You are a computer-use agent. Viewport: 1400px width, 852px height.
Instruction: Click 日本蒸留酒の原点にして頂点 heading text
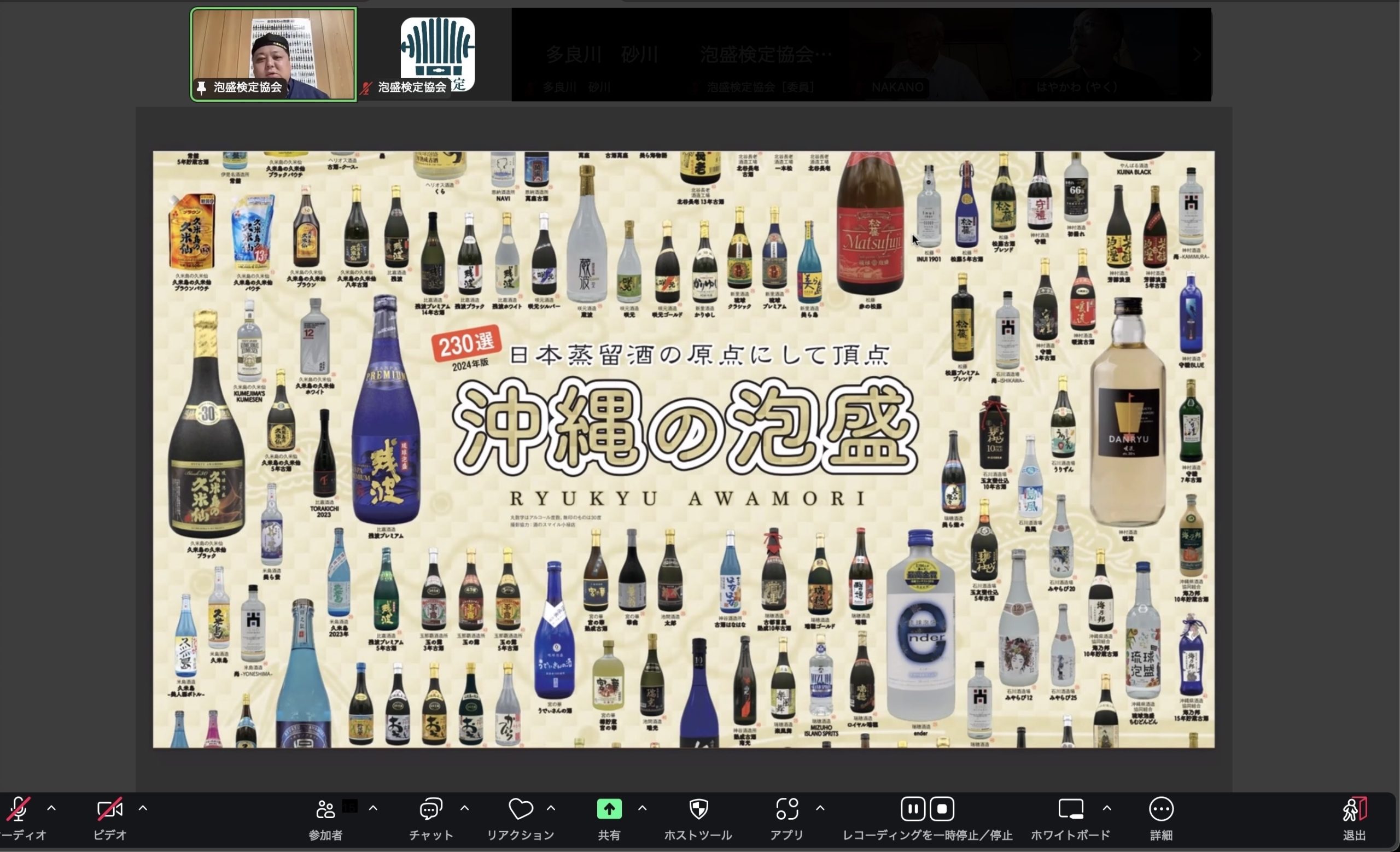tap(699, 354)
